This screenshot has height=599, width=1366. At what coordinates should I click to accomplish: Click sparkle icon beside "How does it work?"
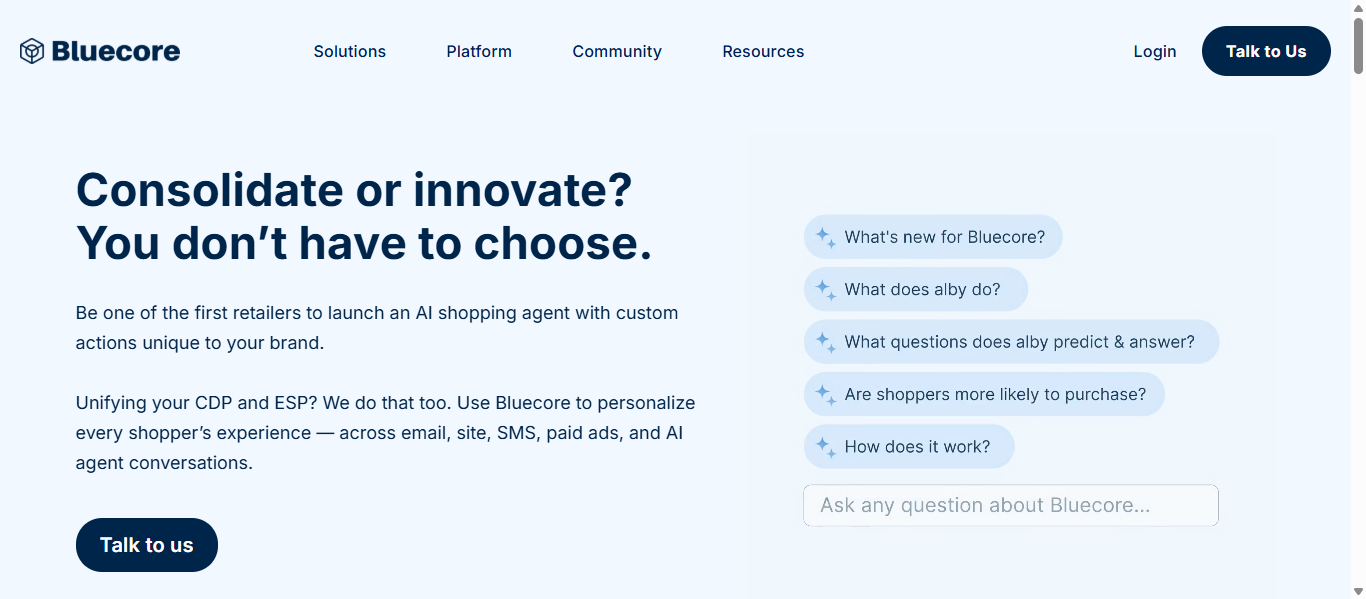click(825, 447)
